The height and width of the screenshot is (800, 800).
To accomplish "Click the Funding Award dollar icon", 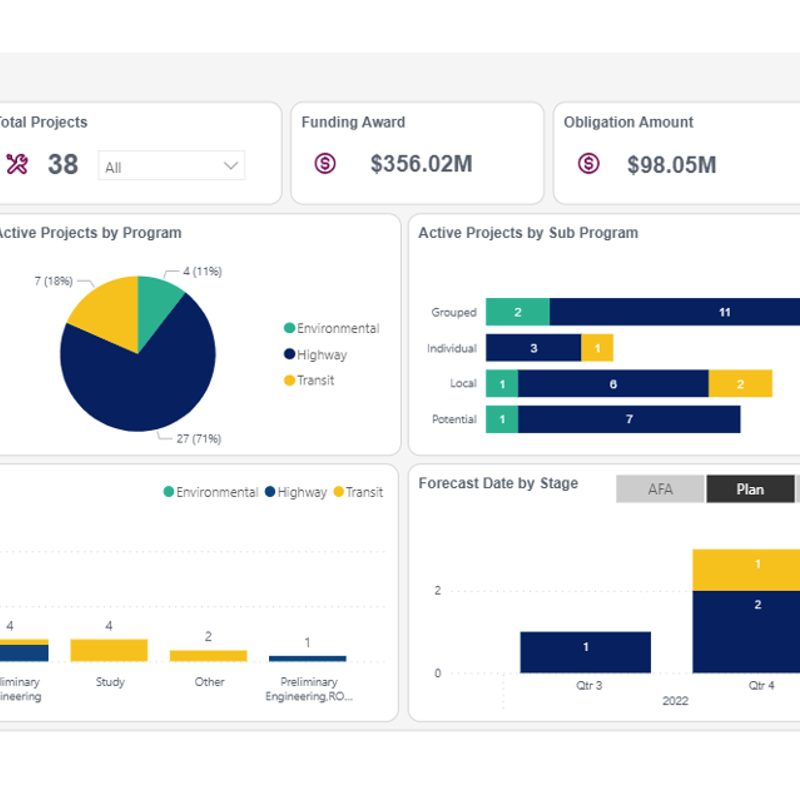I will pyautogui.click(x=325, y=163).
